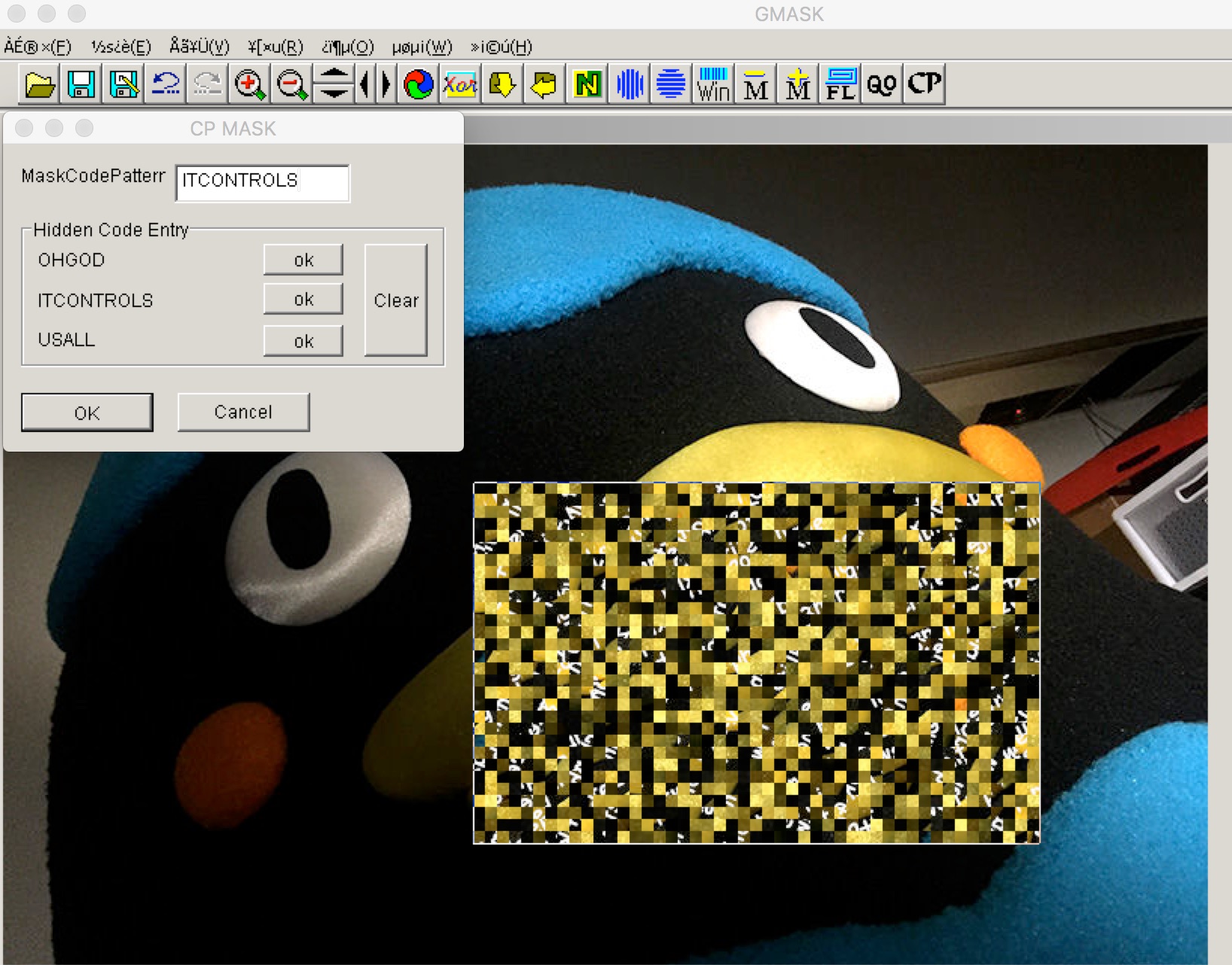Confirm CP MASK dialog with OK
This screenshot has width=1232, height=965.
point(87,412)
